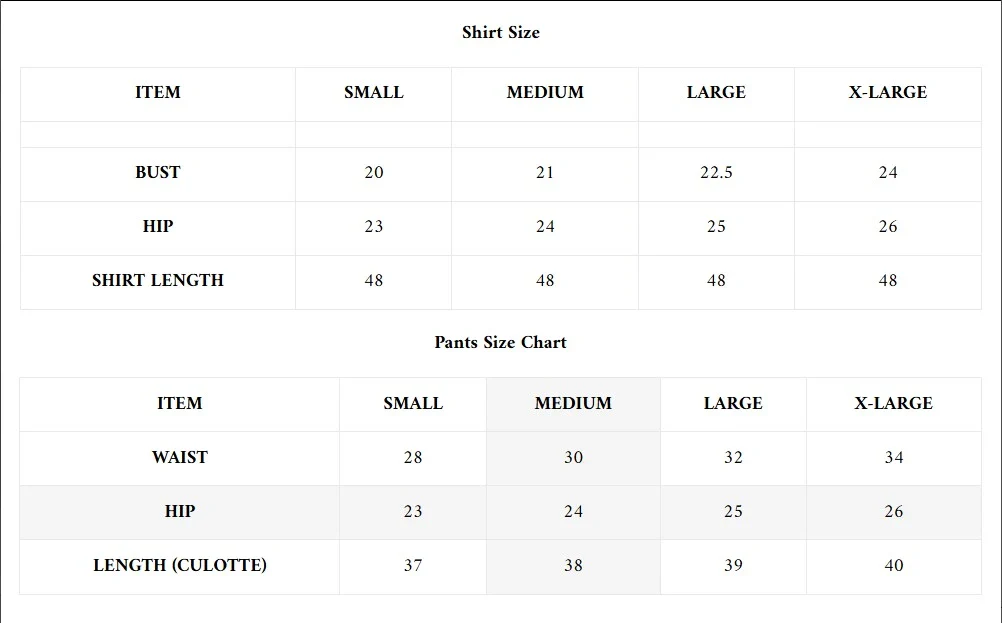Select the large culotte length value 39
The height and width of the screenshot is (623, 1002).
733,565
